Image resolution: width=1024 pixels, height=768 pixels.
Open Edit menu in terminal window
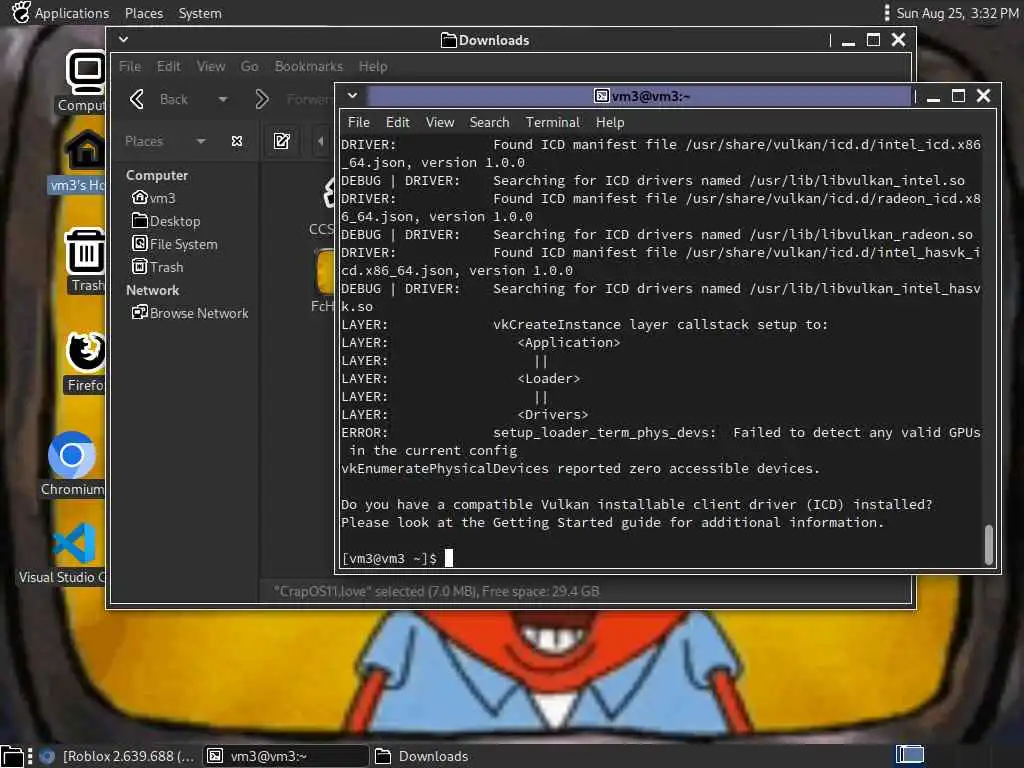click(x=398, y=122)
